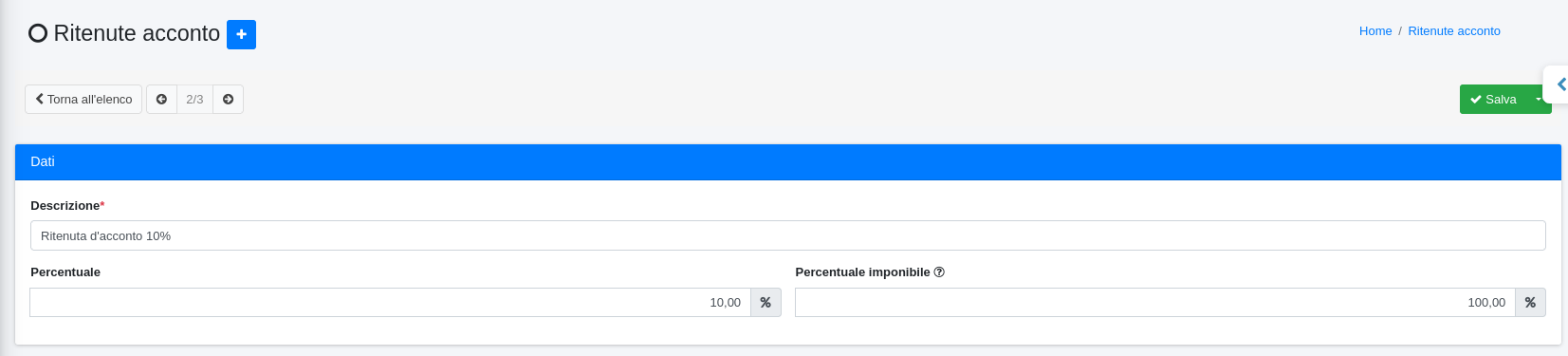The image size is (1568, 356).
Task: Click the help icon near Percentuale imponibile
Action: [x=939, y=272]
